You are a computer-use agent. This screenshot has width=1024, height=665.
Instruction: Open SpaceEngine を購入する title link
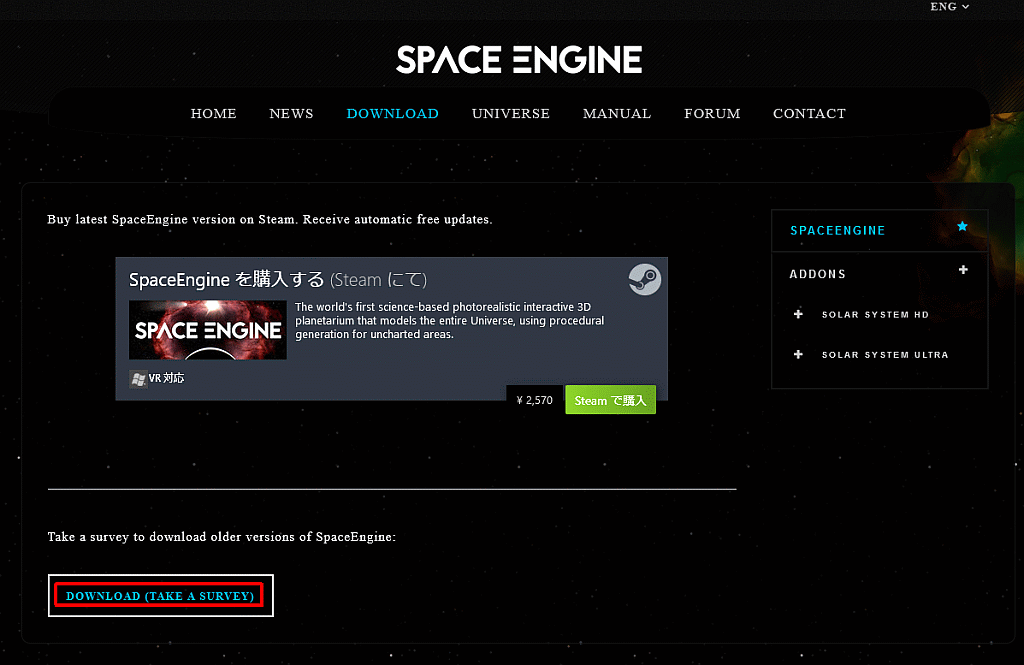click(278, 280)
